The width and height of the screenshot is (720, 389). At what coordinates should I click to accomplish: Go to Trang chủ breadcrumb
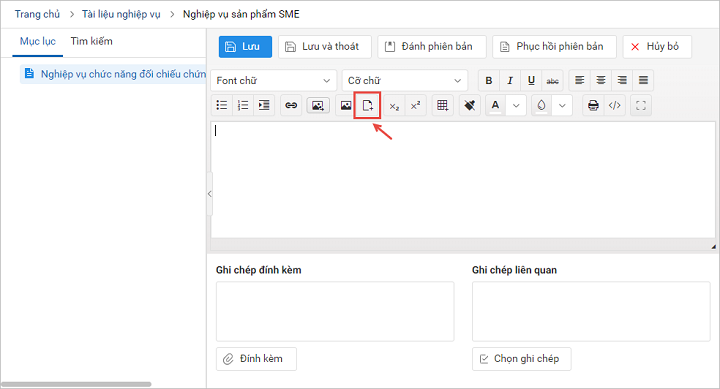pos(37,14)
